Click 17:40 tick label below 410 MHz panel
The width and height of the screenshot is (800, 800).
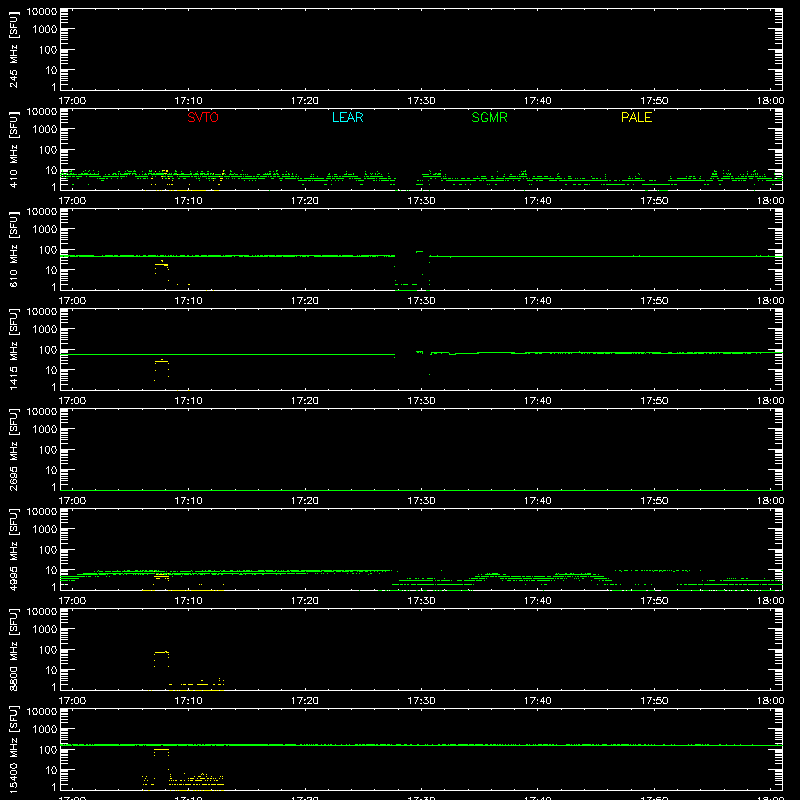click(538, 201)
